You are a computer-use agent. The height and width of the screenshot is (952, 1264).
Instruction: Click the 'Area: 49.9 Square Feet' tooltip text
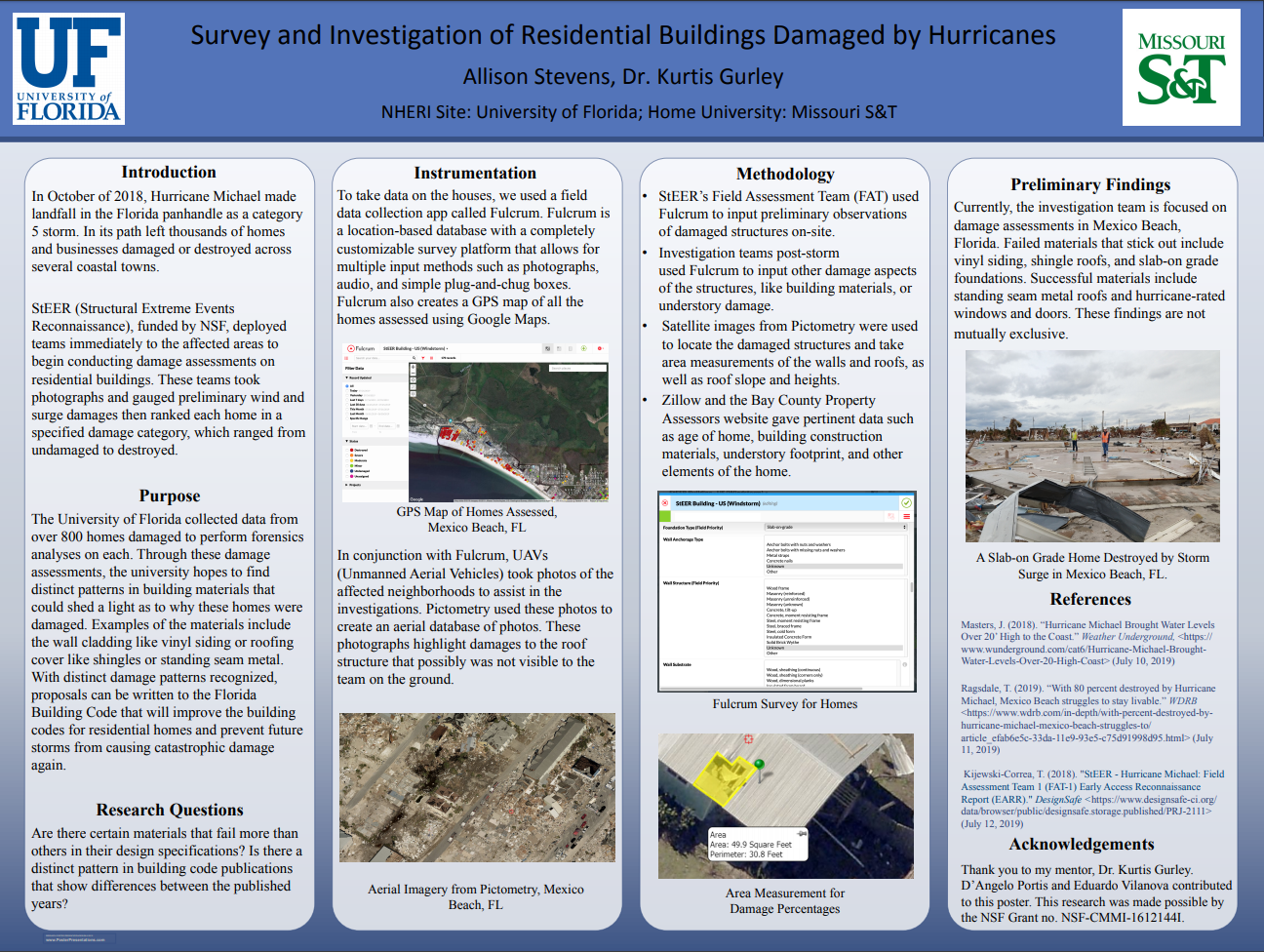(x=751, y=845)
